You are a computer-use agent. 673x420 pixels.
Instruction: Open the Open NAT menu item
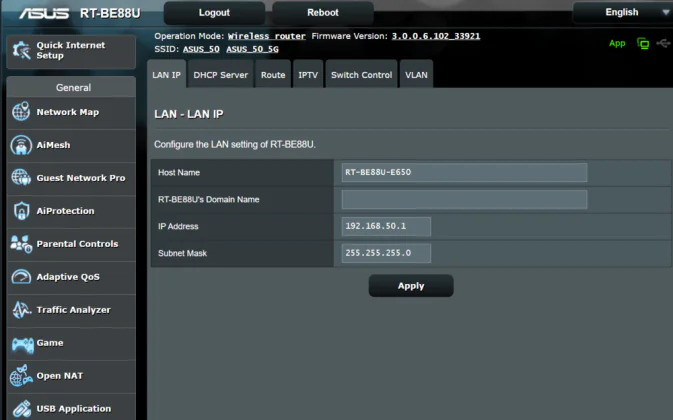71,377
